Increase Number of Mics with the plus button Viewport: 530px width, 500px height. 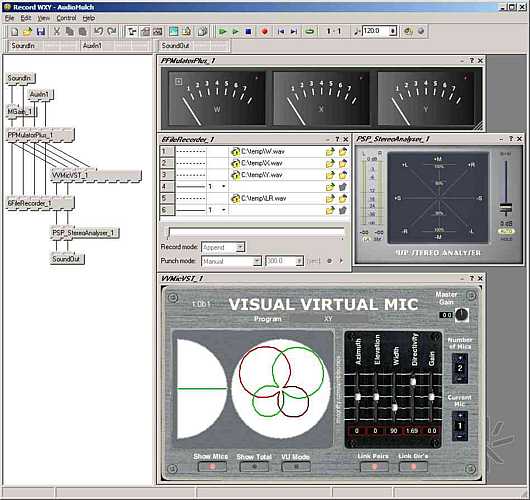460,358
